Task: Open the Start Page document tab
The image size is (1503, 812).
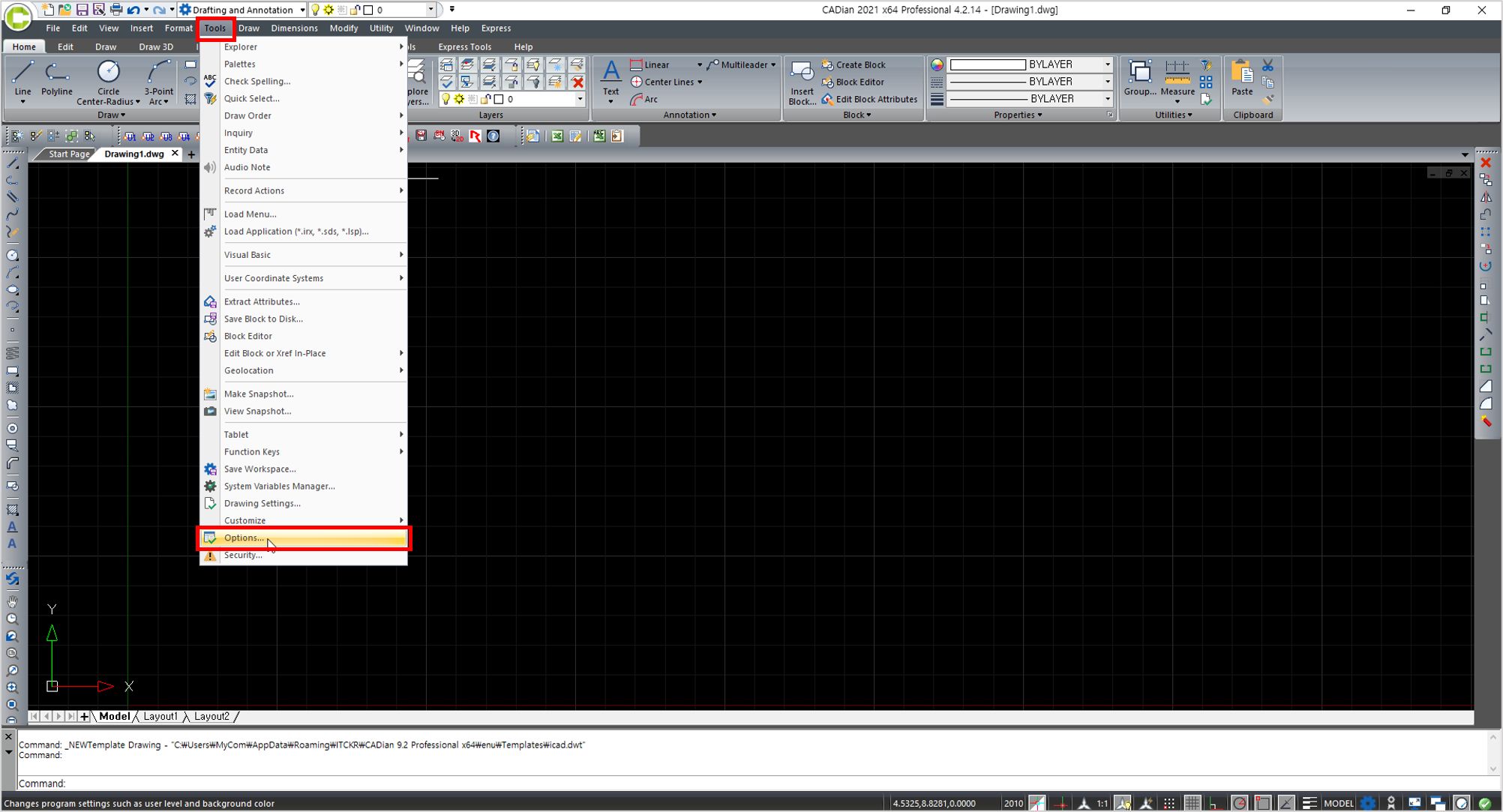Action: 69,154
